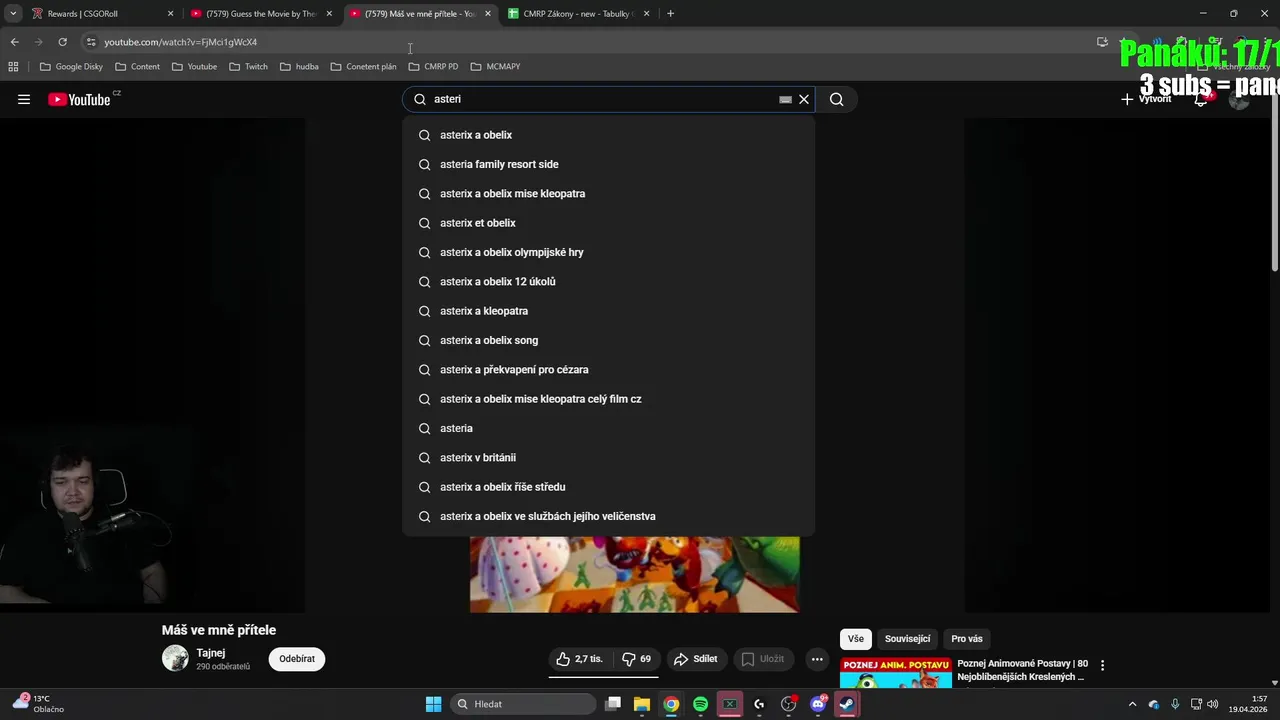Share the video via Sdílet

click(x=695, y=659)
